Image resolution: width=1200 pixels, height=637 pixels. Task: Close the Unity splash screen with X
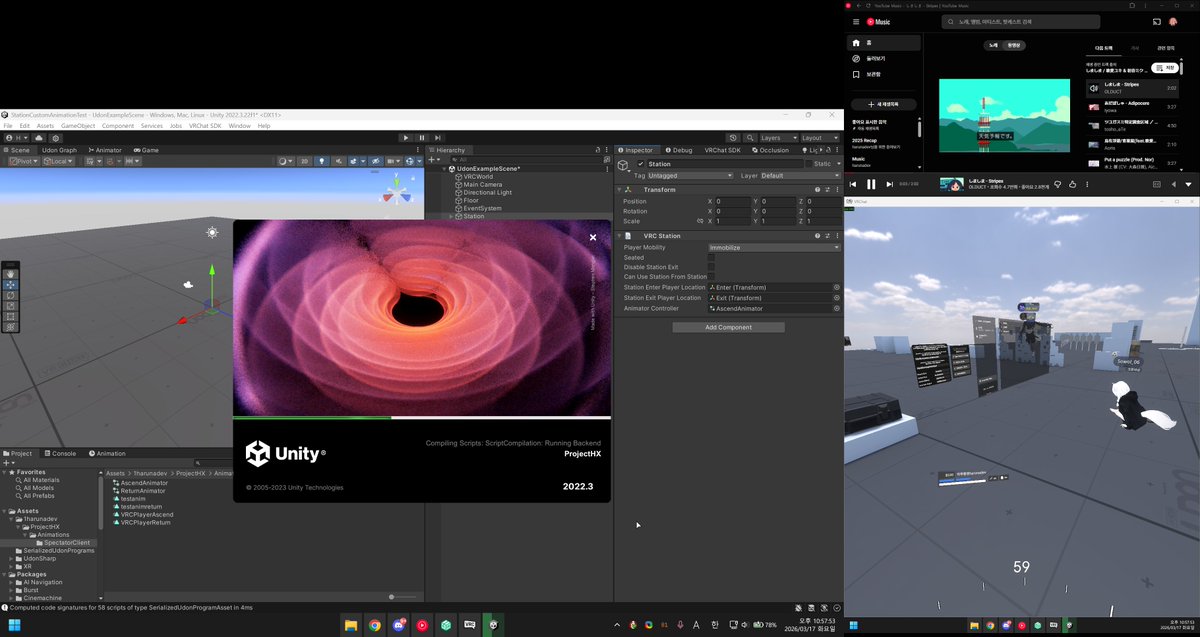pyautogui.click(x=593, y=237)
